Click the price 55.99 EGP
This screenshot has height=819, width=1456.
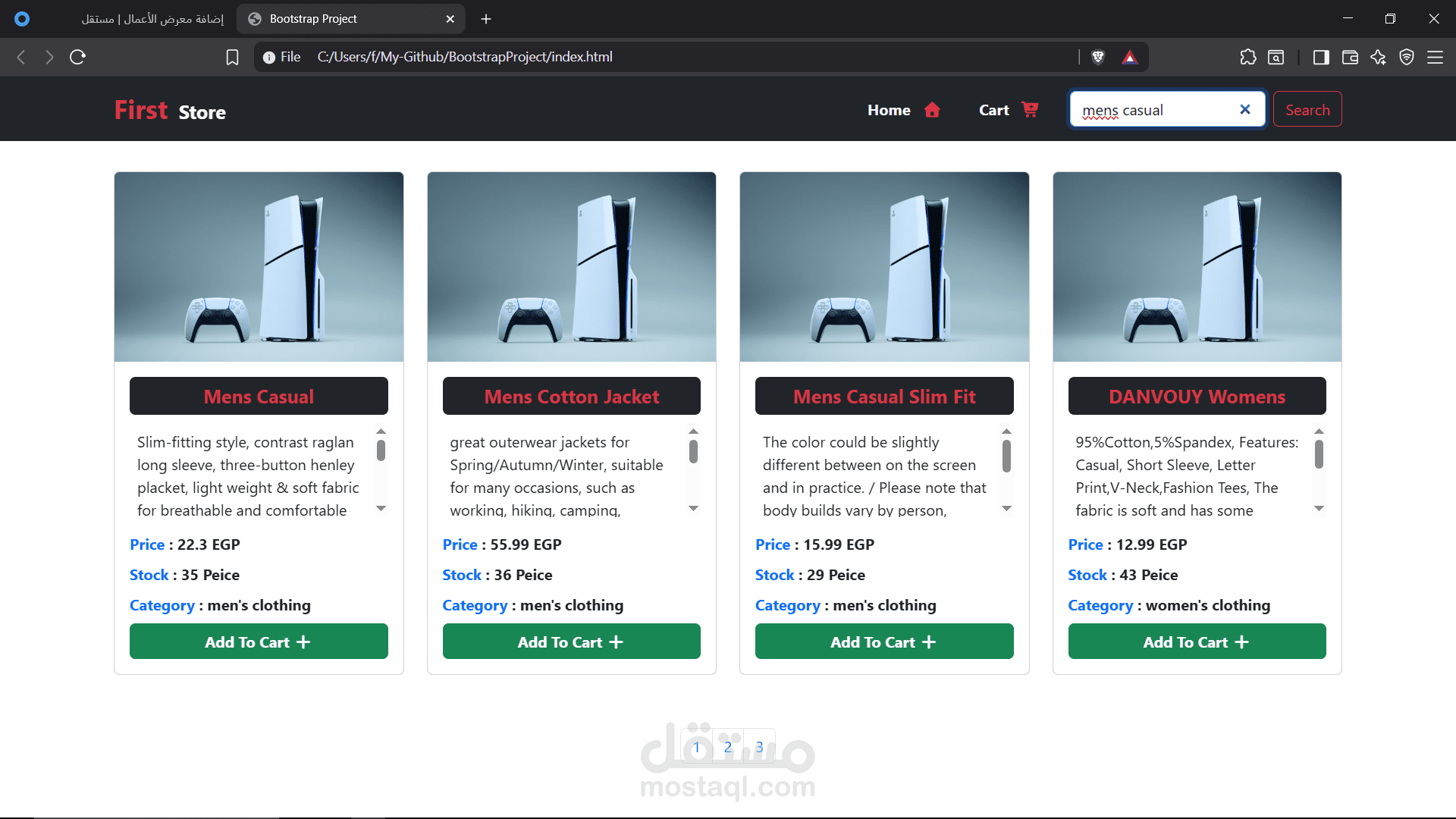pos(526,544)
